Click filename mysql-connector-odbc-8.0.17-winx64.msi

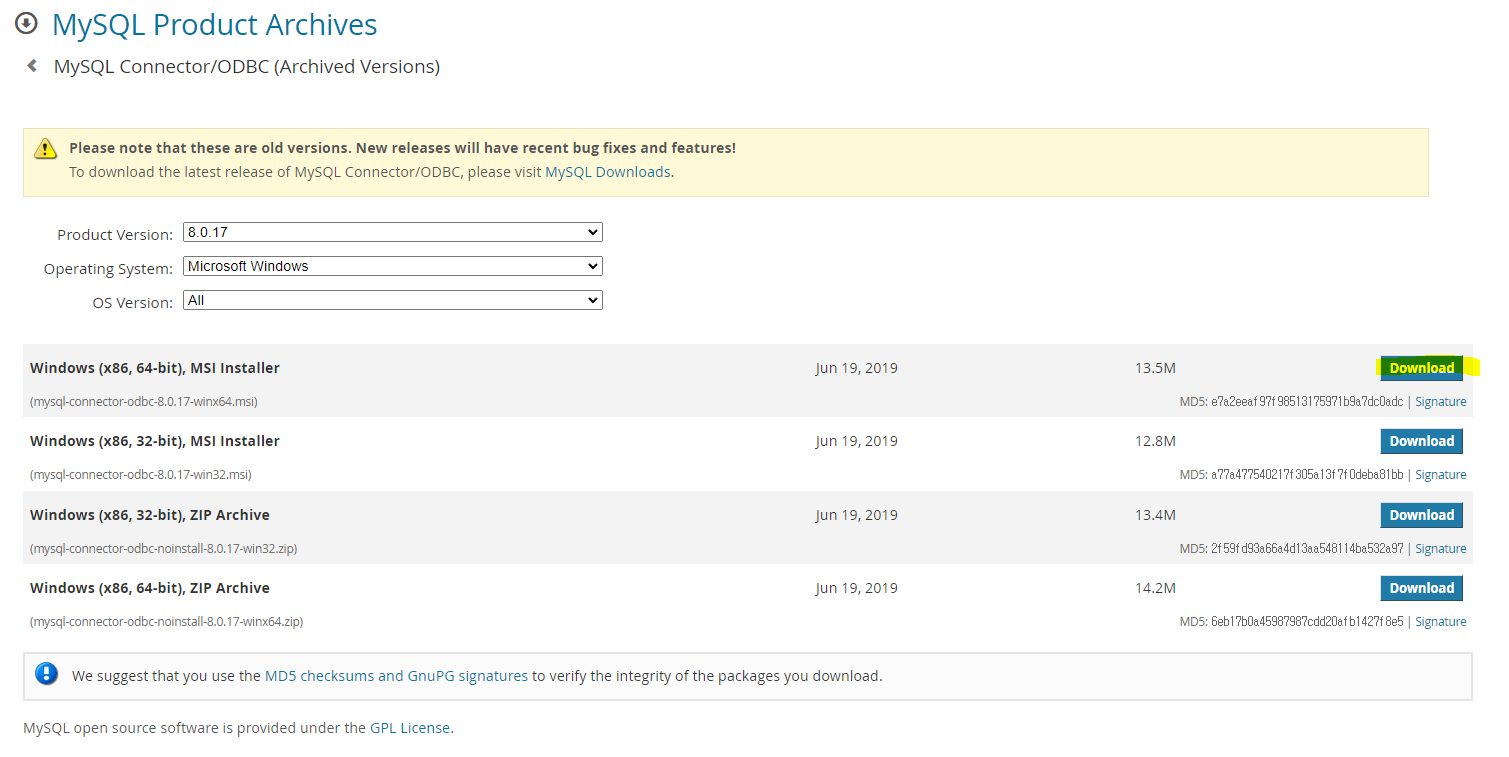pos(144,402)
